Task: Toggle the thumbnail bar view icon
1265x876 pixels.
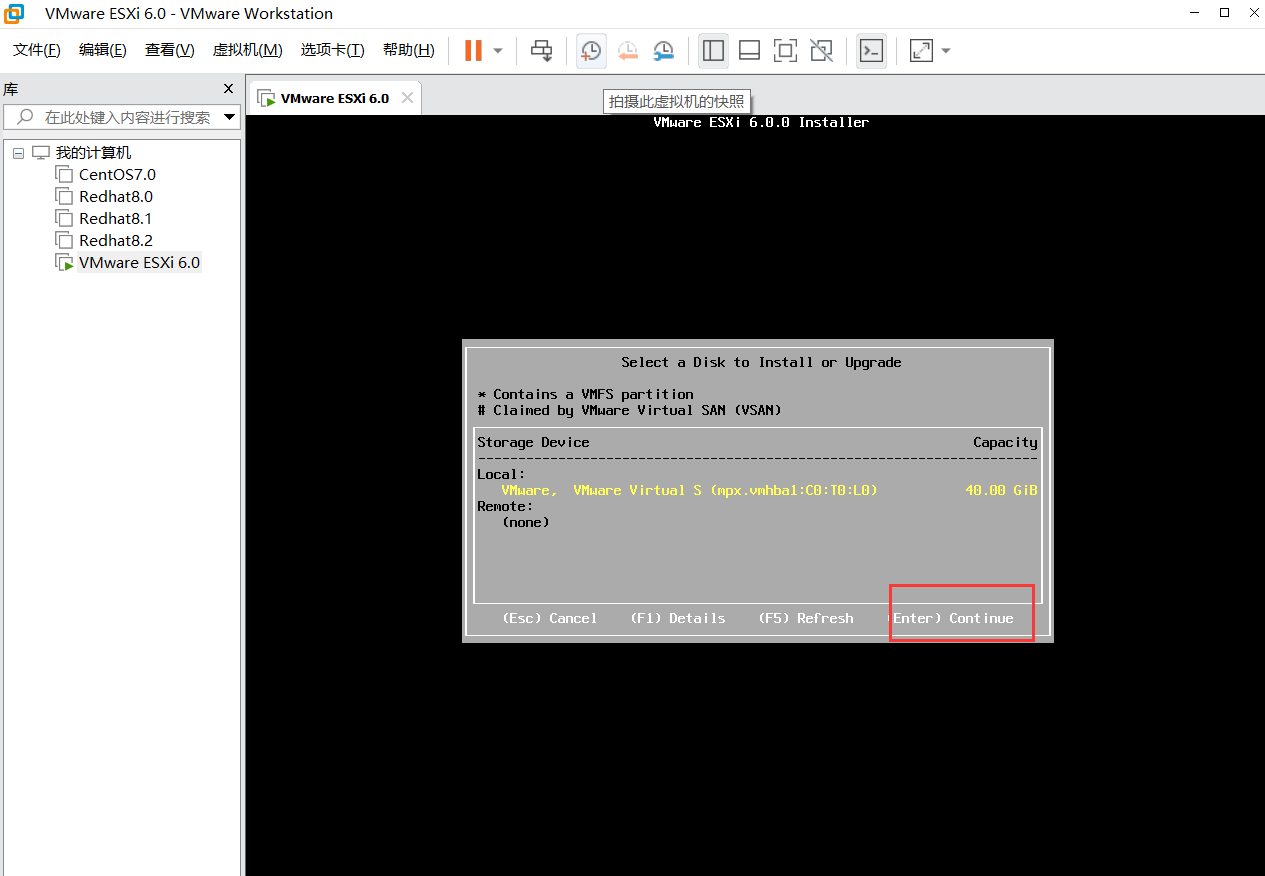Action: click(749, 50)
